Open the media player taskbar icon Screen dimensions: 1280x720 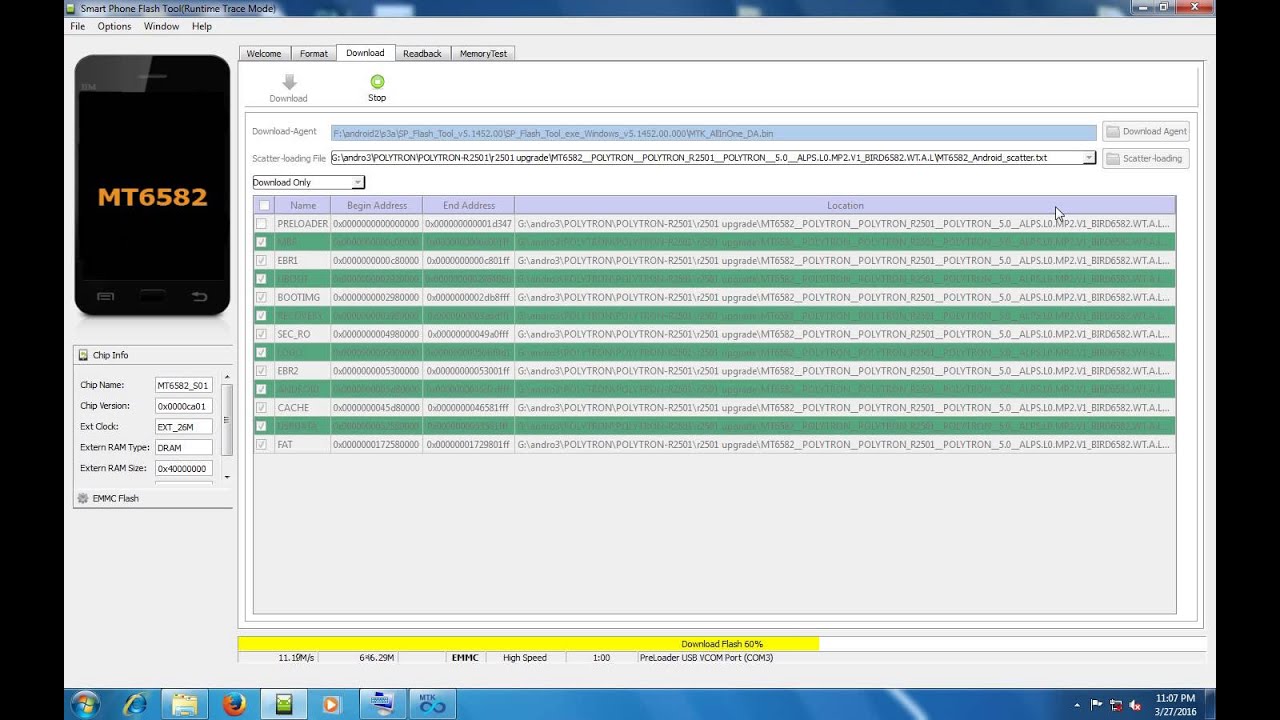coord(331,704)
